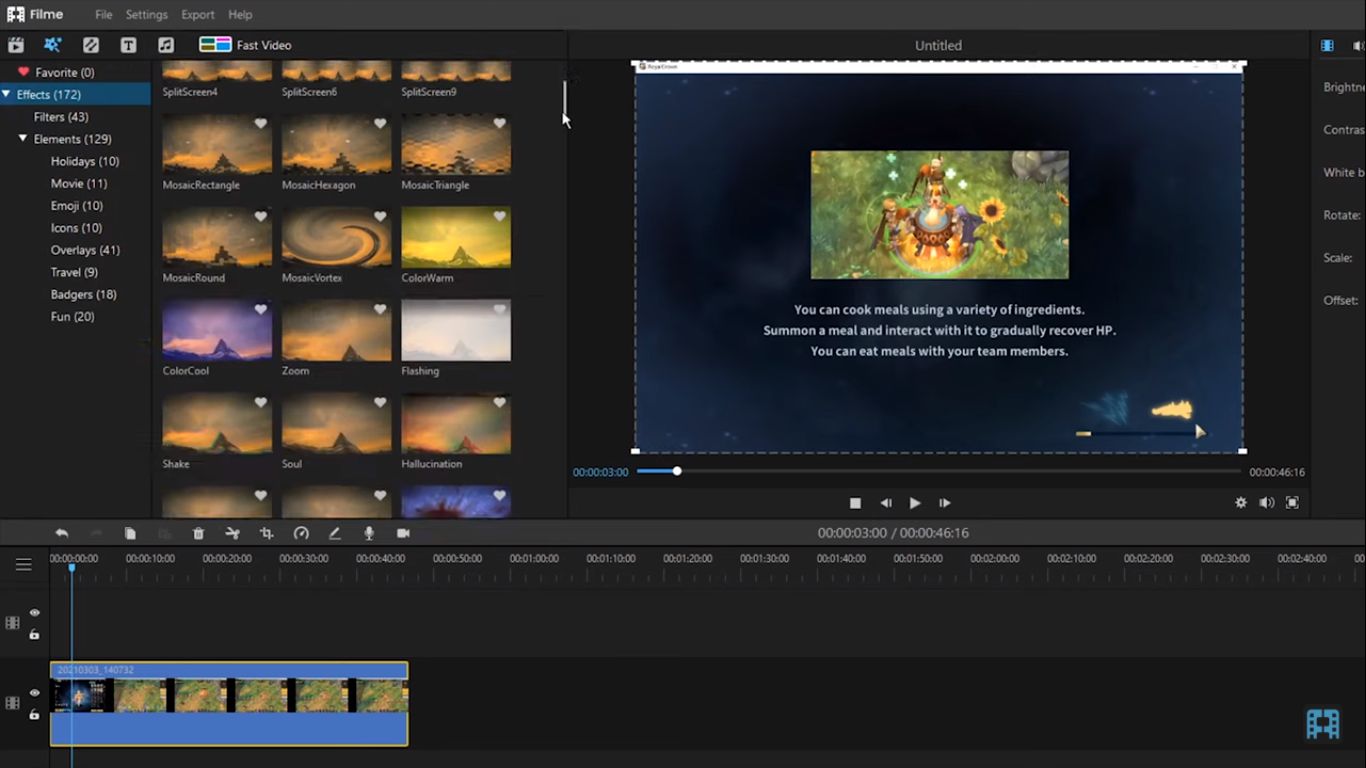Select Fun (20) category
1366x768 pixels.
(75, 316)
